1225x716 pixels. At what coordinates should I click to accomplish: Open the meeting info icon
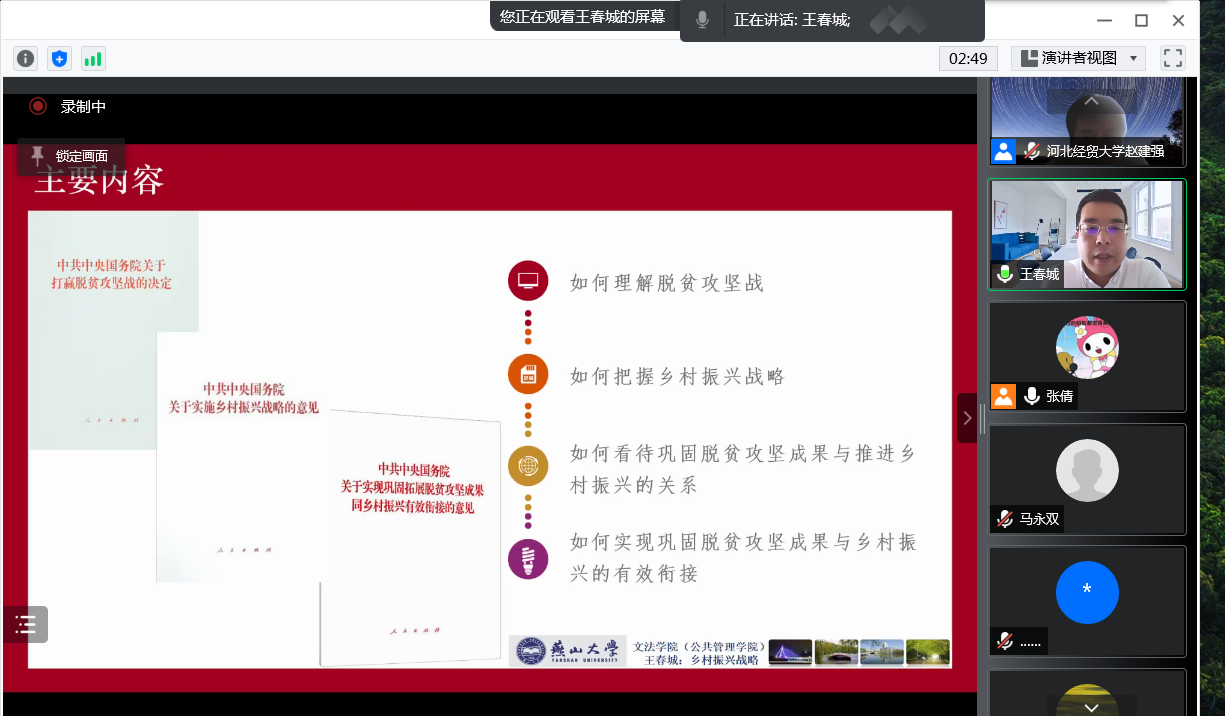click(x=25, y=59)
